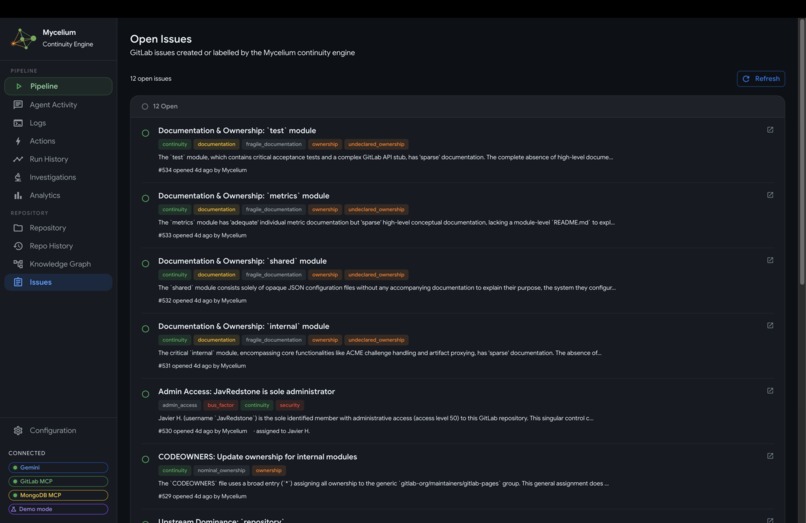This screenshot has width=806, height=523.
Task: Click open status circle of CODEOWNERS issue
Action: tap(145, 459)
